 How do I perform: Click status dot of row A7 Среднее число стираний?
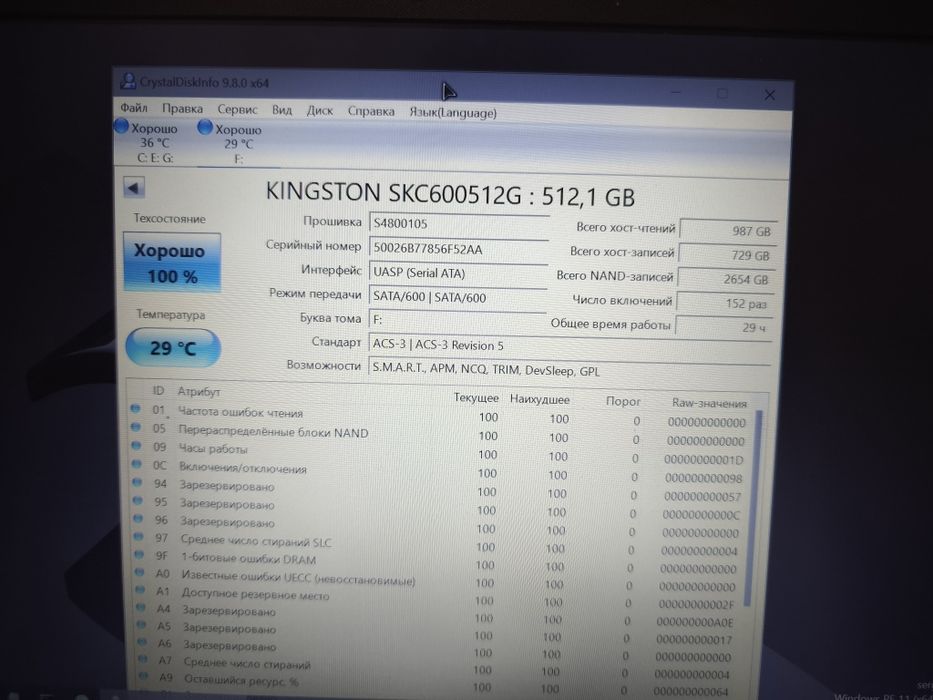click(x=143, y=660)
